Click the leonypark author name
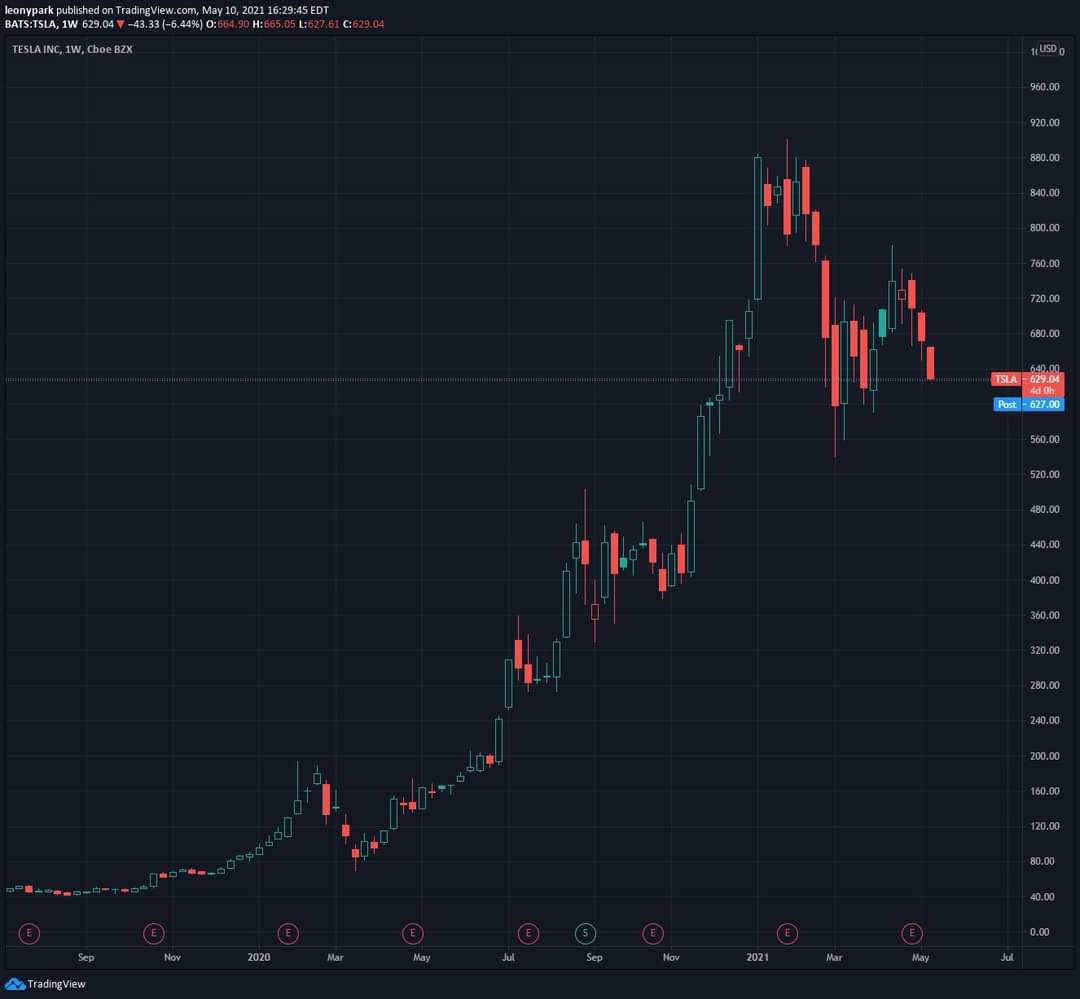1080x999 pixels. pos(29,10)
